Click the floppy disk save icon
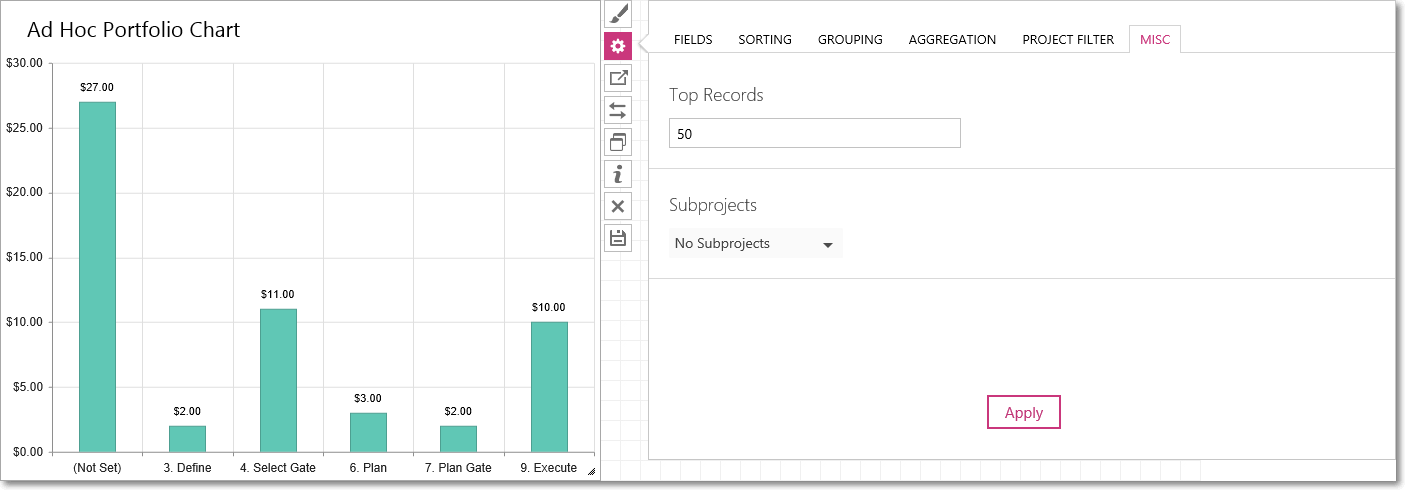This screenshot has height=490, width=1405. point(618,238)
